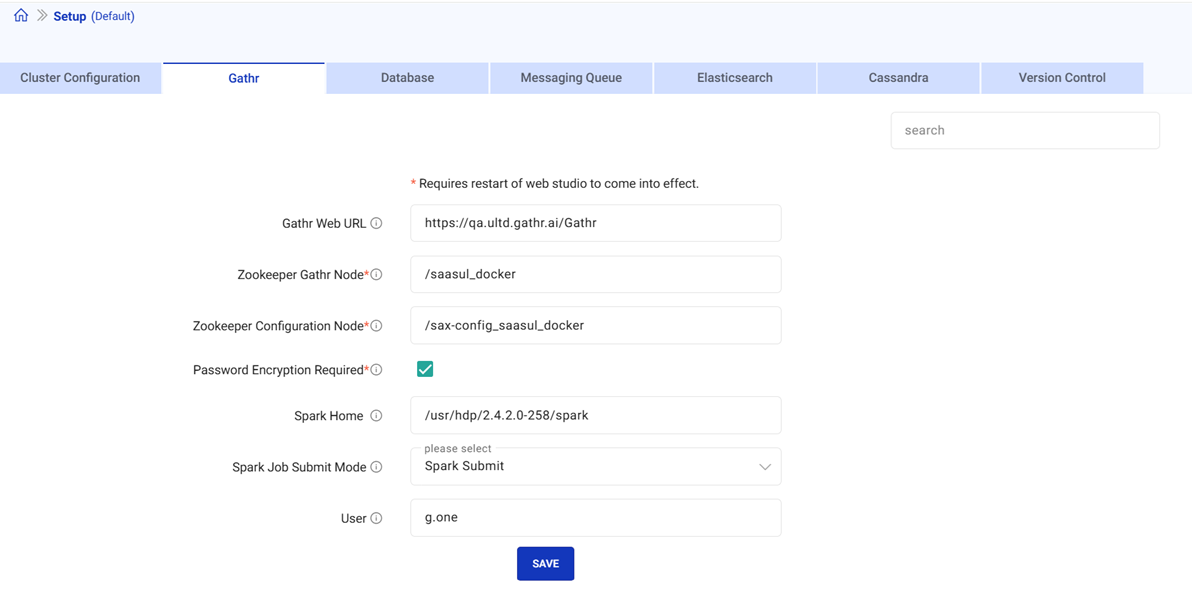Click the home icon in breadcrumb
Image resolution: width=1192 pixels, height=599 pixels.
coord(21,15)
